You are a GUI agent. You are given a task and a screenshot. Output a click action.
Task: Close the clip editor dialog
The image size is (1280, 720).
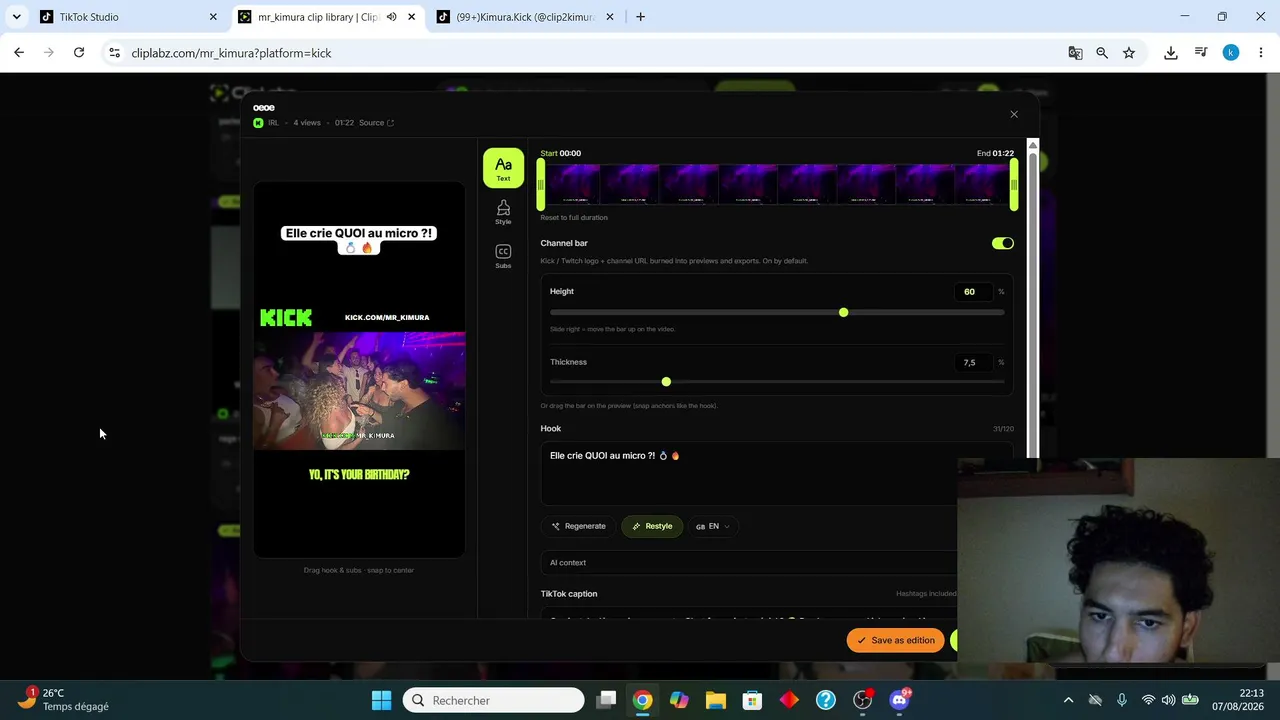point(1014,114)
